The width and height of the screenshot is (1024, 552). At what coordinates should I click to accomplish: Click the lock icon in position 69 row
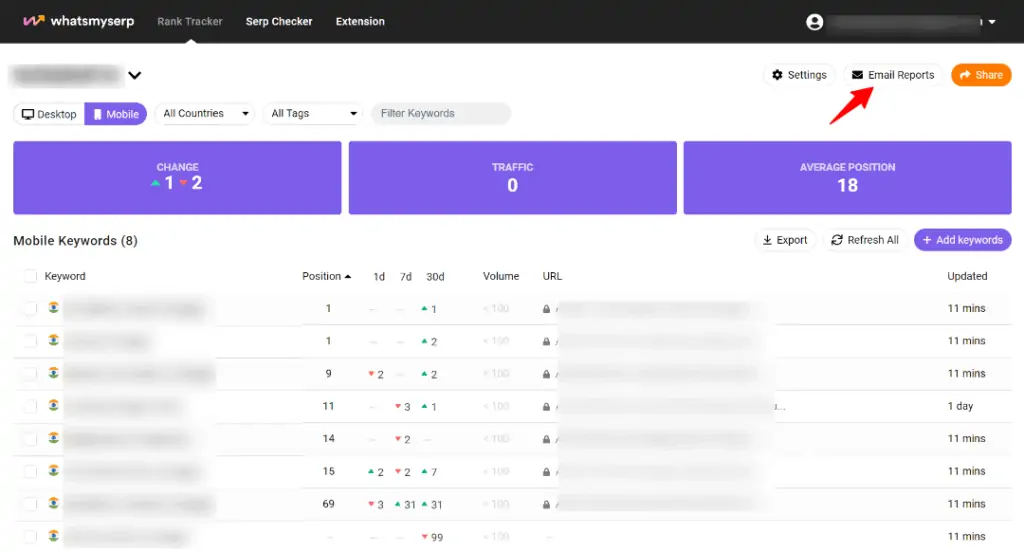coord(547,505)
